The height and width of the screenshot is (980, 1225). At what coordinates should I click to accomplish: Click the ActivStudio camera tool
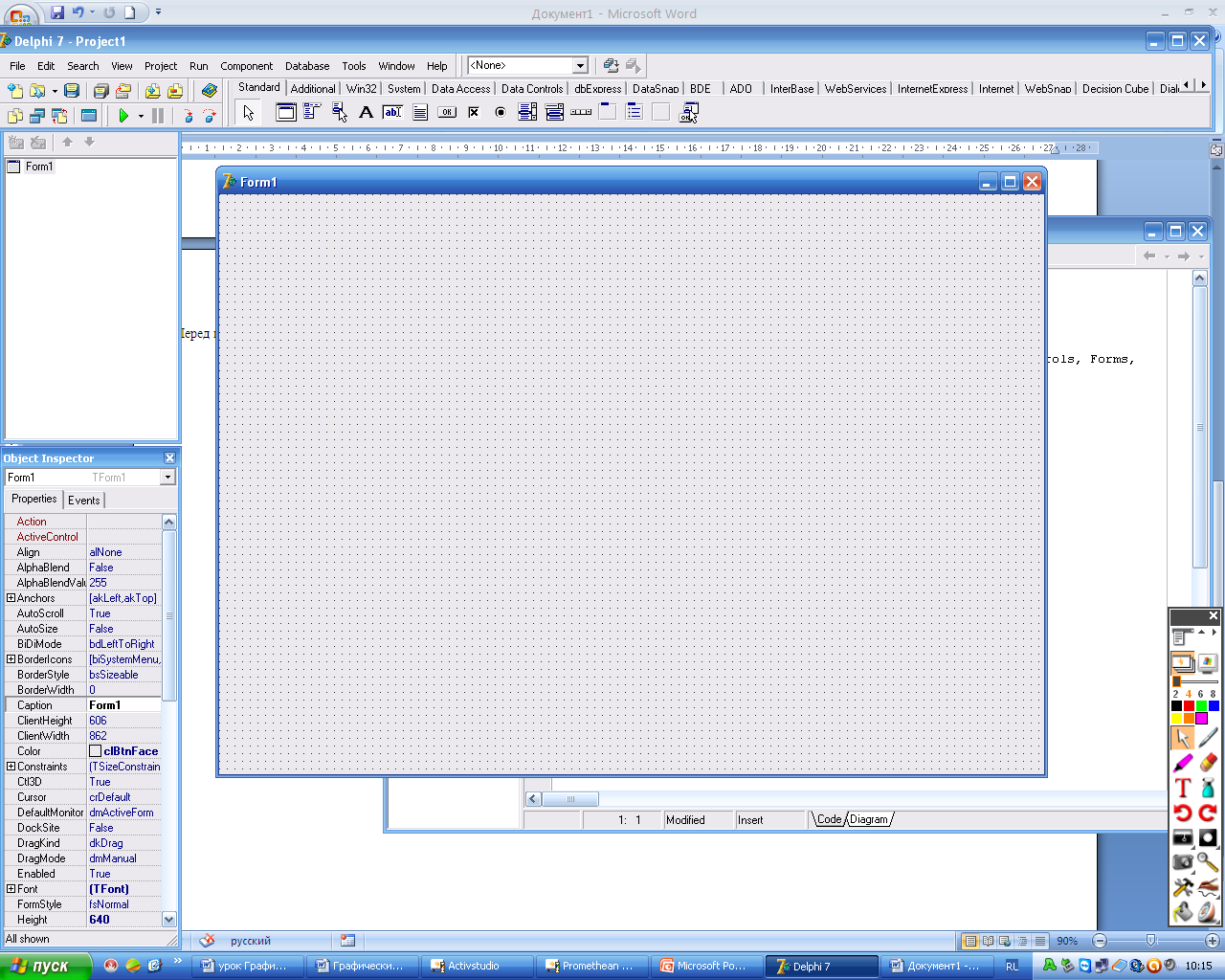point(1183,862)
